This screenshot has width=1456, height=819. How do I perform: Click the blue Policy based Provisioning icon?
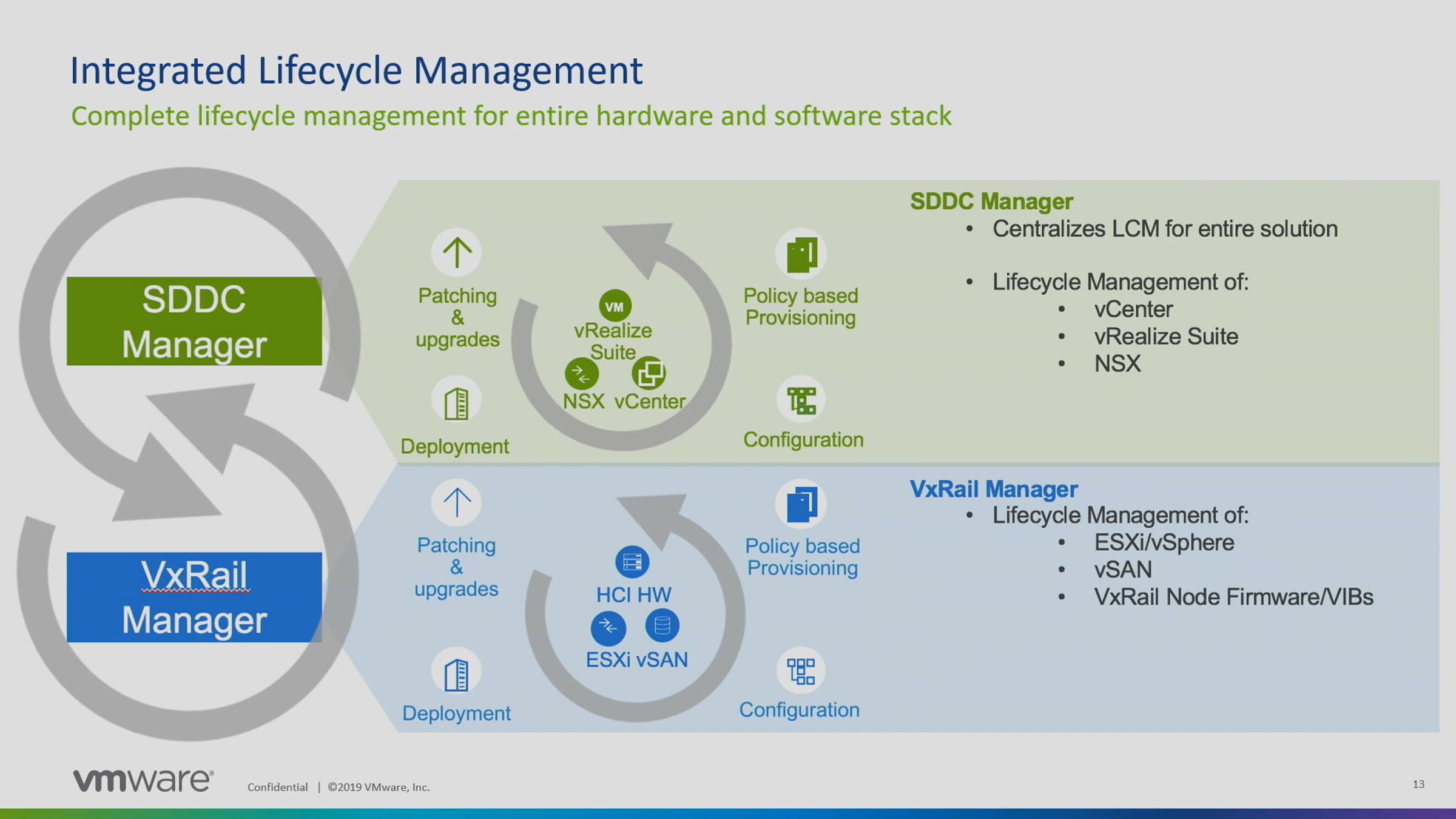(801, 504)
